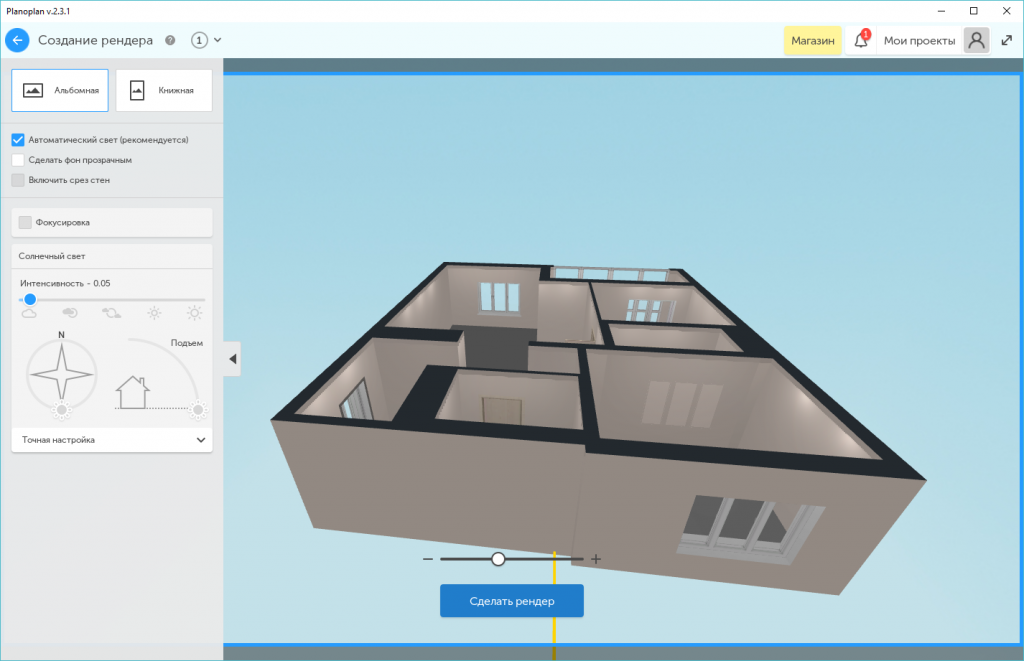The height and width of the screenshot is (661, 1024).
Task: Open the help question mark icon
Action: pos(170,41)
